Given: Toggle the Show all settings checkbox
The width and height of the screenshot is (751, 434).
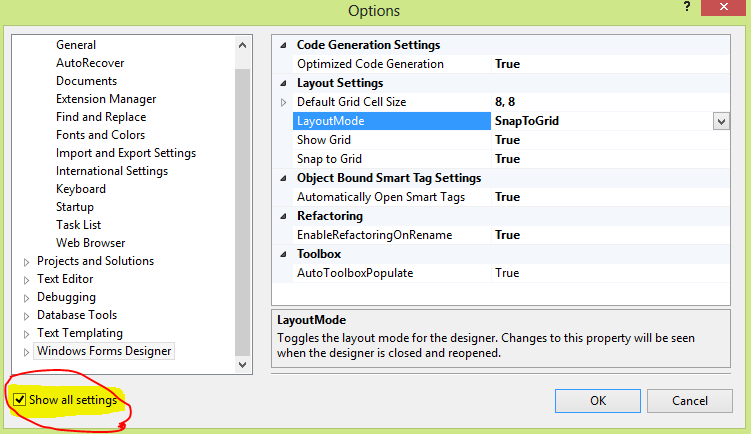Looking at the screenshot, I should point(19,400).
